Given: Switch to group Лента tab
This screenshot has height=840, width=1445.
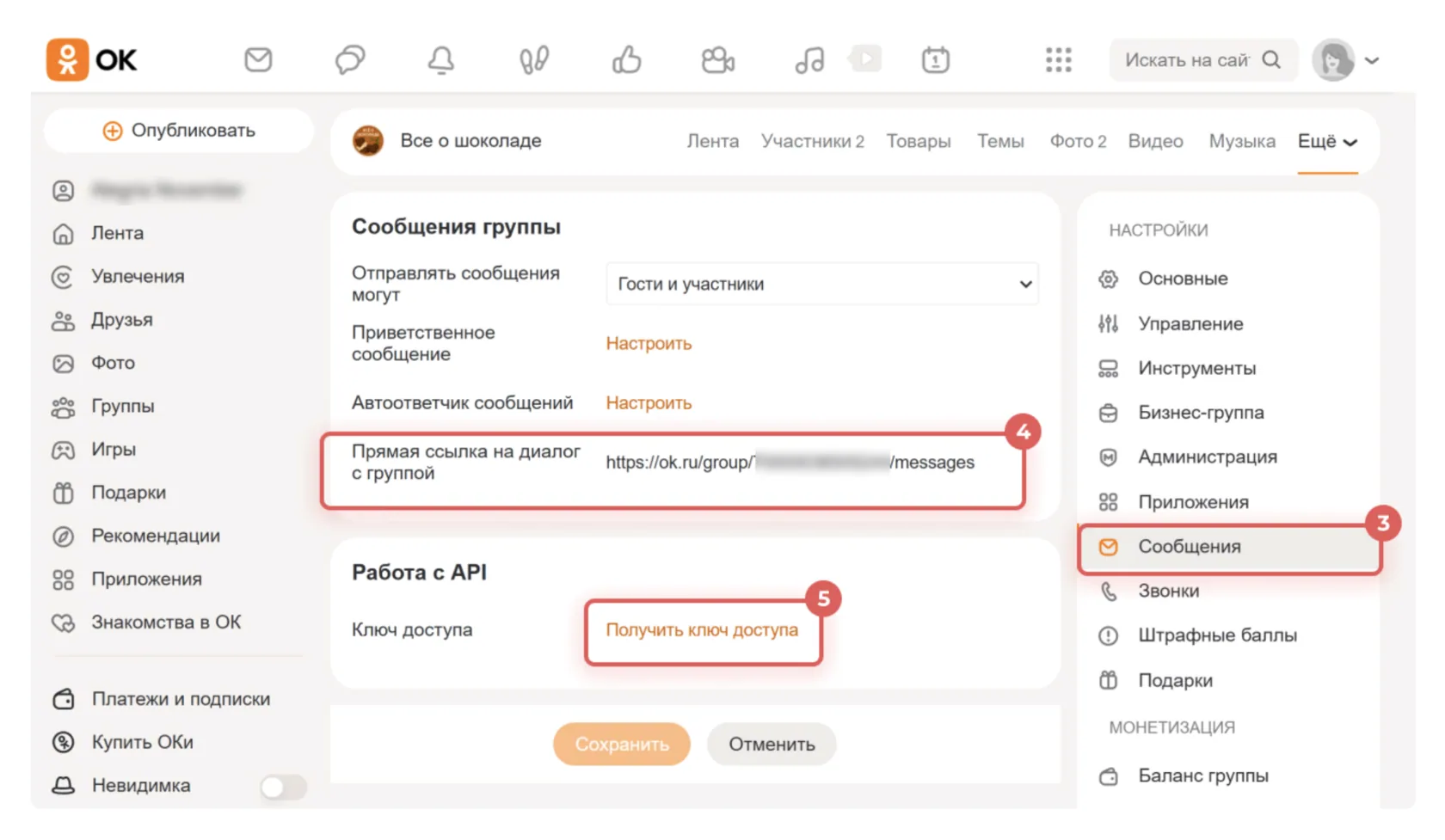Looking at the screenshot, I should (x=712, y=141).
